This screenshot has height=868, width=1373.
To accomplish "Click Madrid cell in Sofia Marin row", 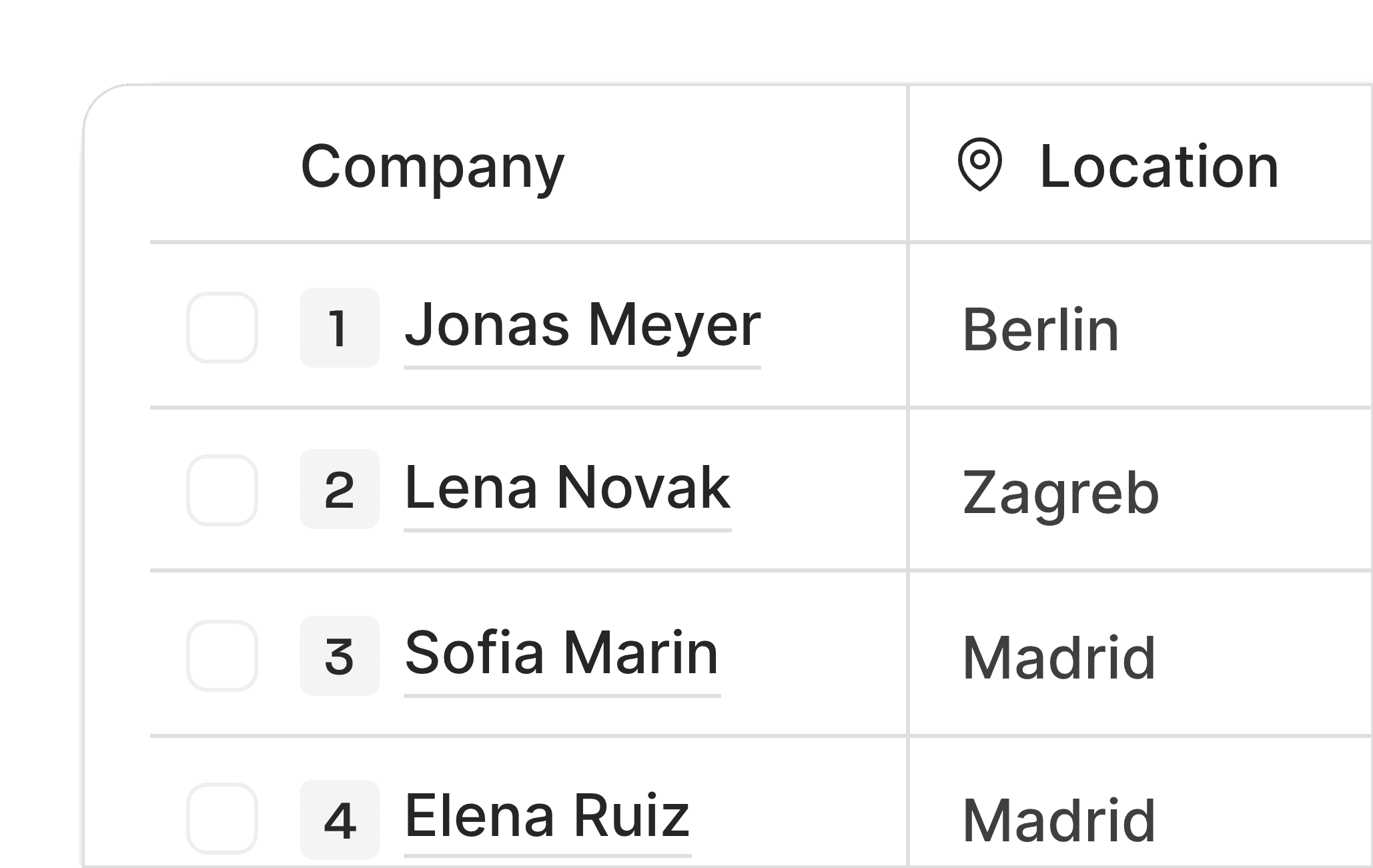I will click(1141, 653).
